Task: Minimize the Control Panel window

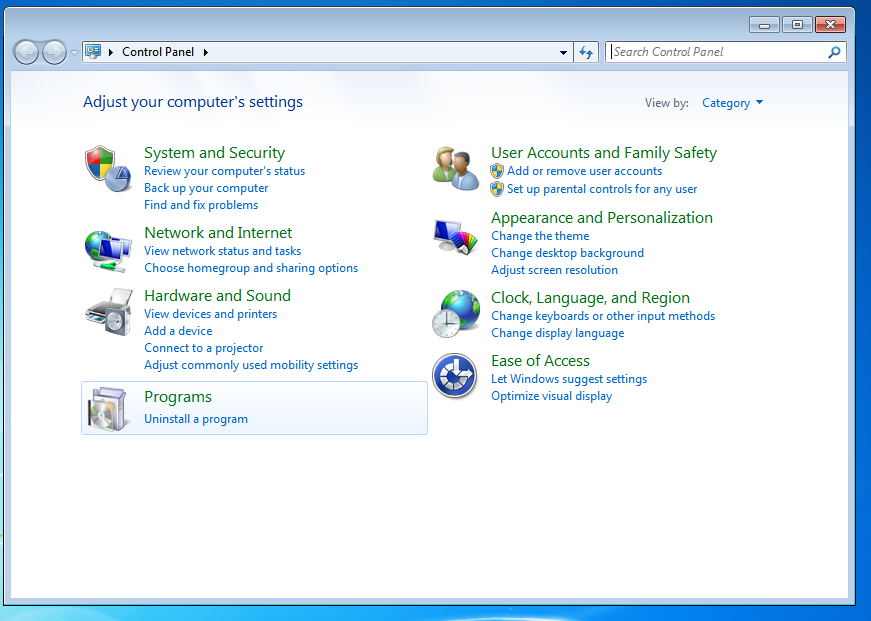Action: click(764, 25)
